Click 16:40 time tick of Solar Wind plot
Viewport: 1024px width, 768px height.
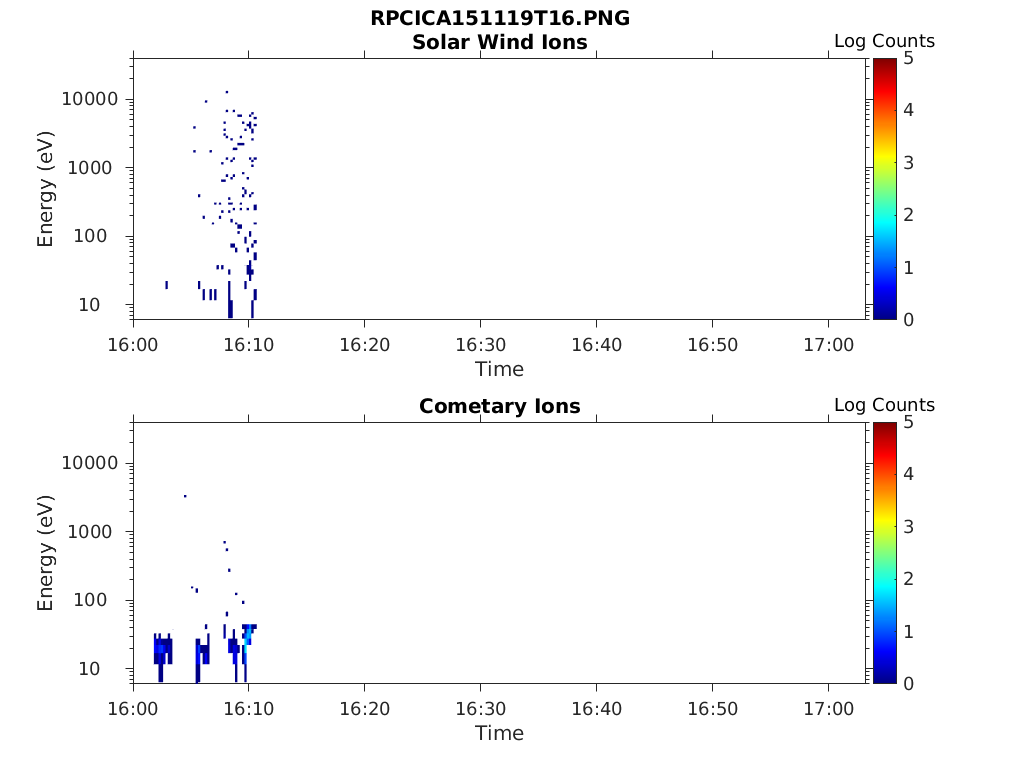coord(596,345)
